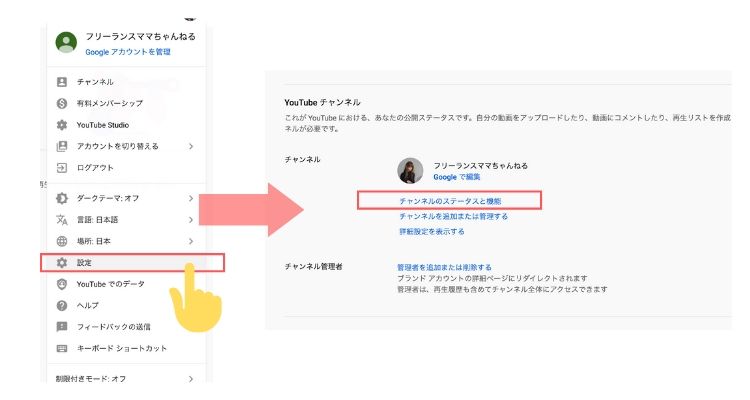The image size is (750, 400).
Task: Click the question mark icon beside ヘルプ
Action: point(62,305)
